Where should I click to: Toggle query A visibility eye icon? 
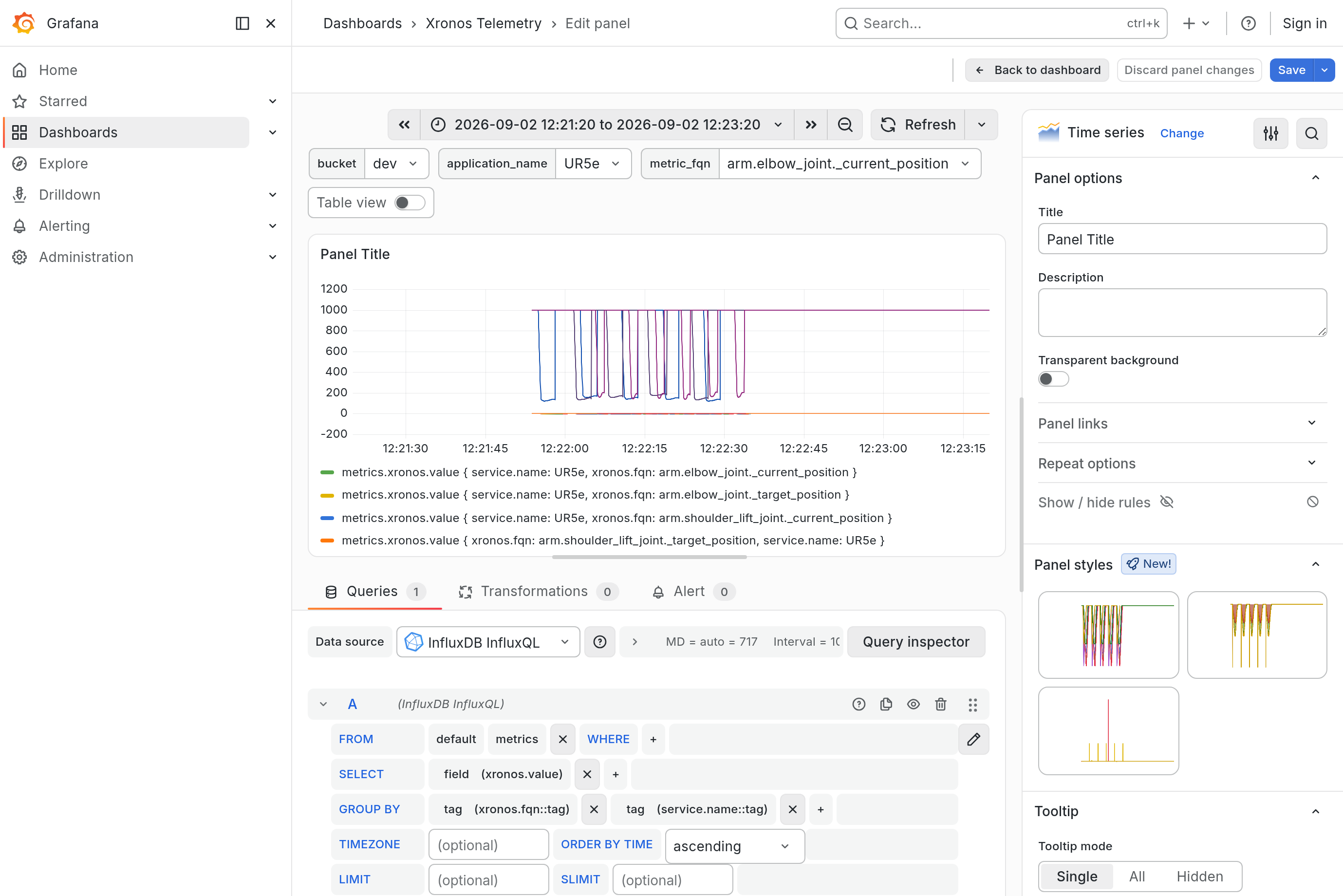pyautogui.click(x=914, y=704)
